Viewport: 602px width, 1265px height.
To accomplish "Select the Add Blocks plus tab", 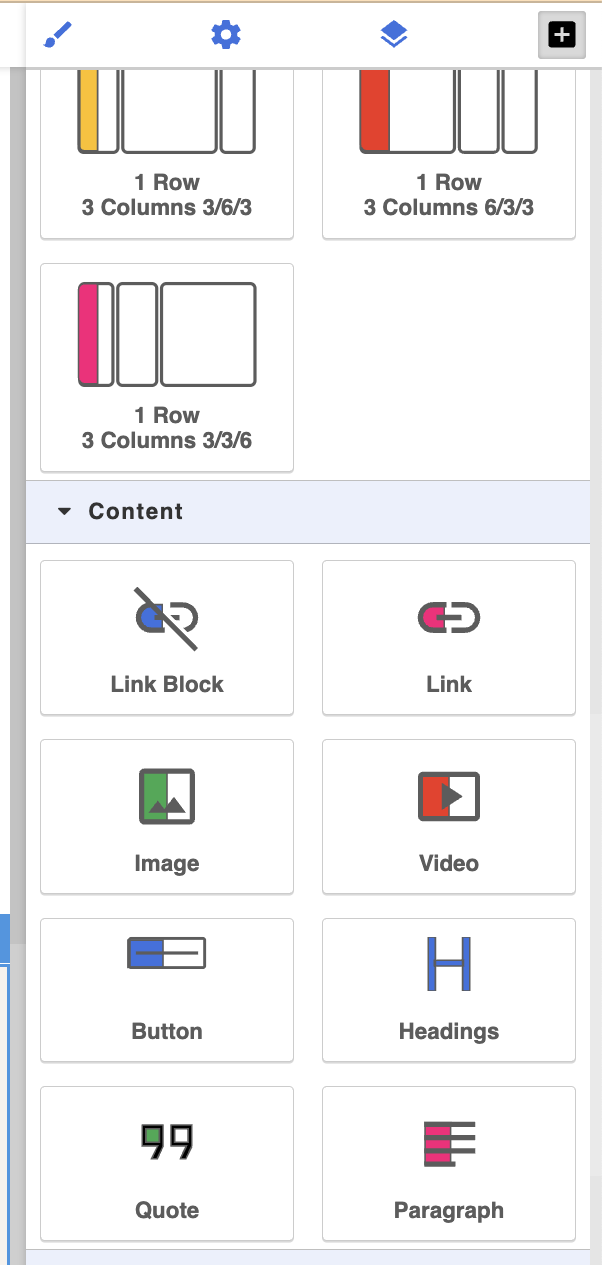I will [562, 36].
